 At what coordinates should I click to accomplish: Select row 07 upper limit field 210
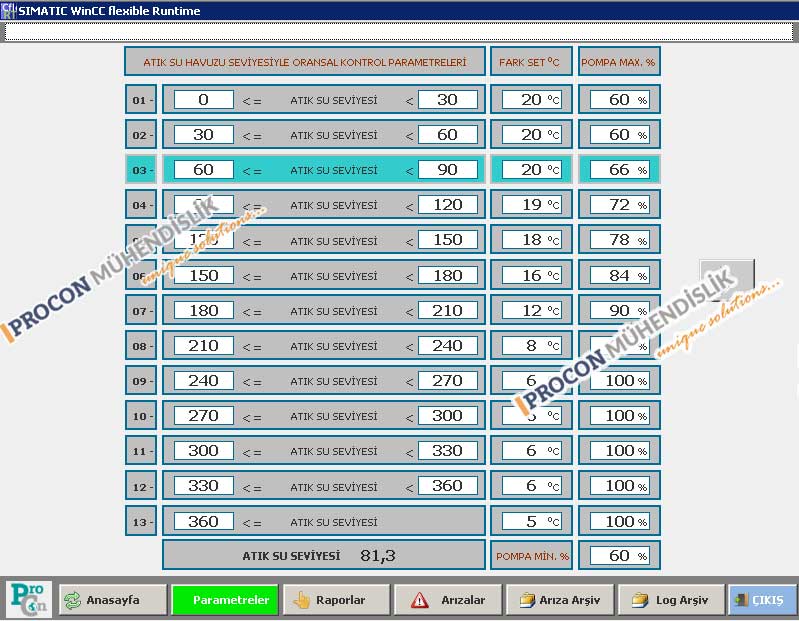click(447, 310)
